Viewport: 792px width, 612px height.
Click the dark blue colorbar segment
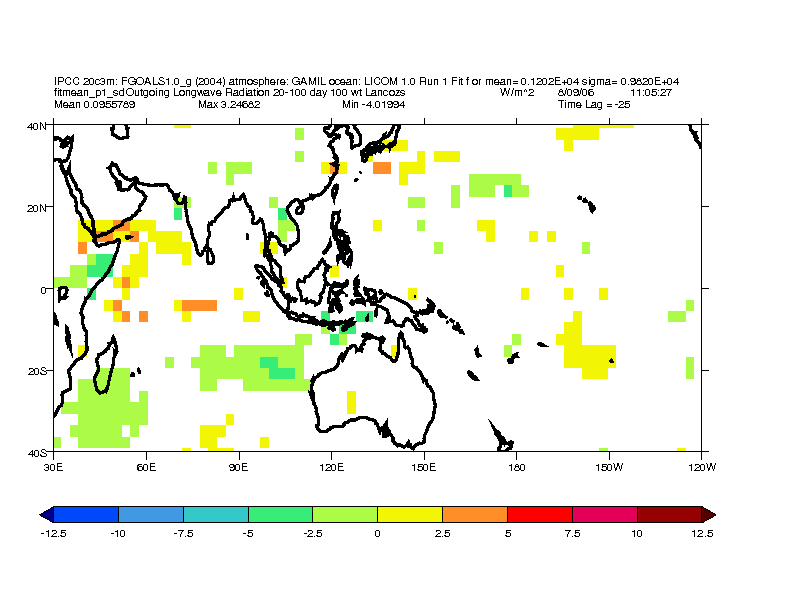(x=86, y=514)
